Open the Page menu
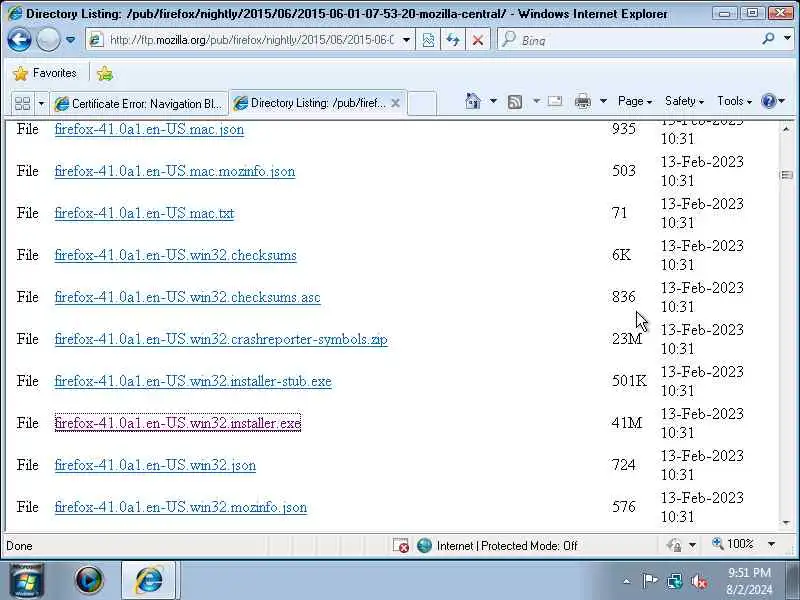 click(635, 101)
